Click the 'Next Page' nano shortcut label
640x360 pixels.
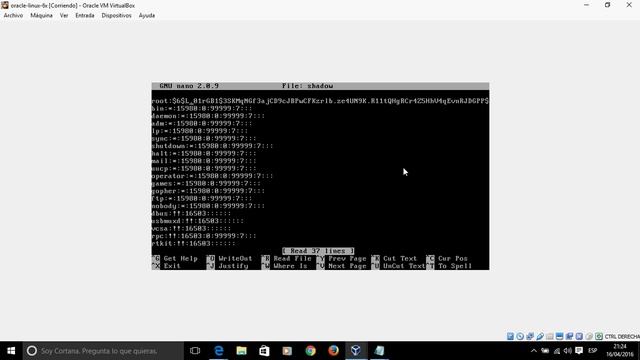[347, 266]
